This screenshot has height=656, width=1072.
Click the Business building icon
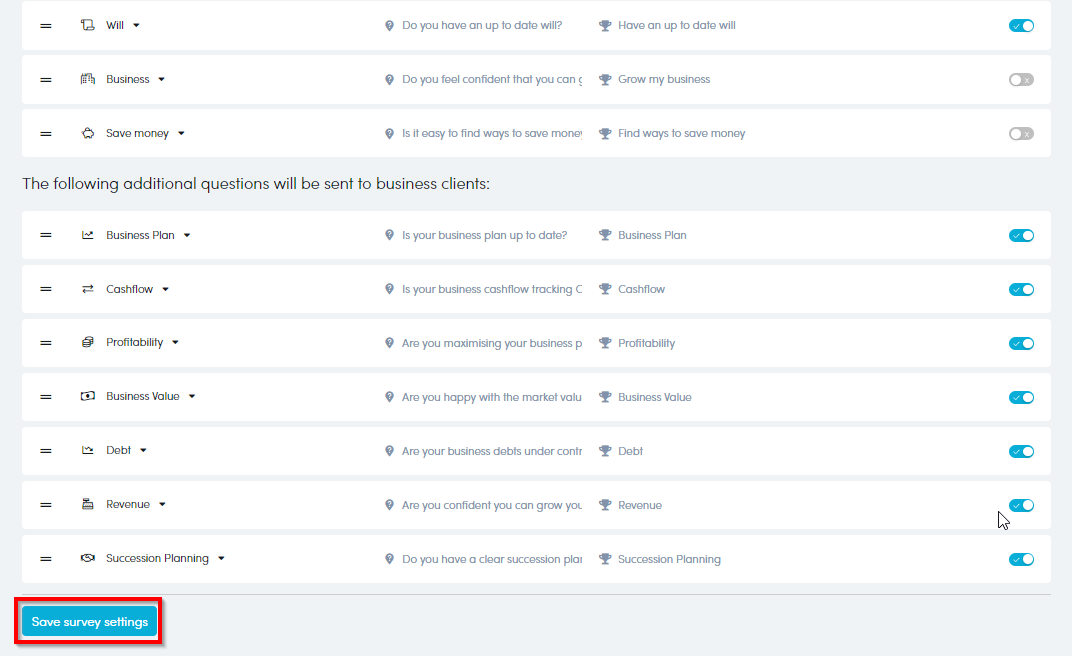point(88,79)
